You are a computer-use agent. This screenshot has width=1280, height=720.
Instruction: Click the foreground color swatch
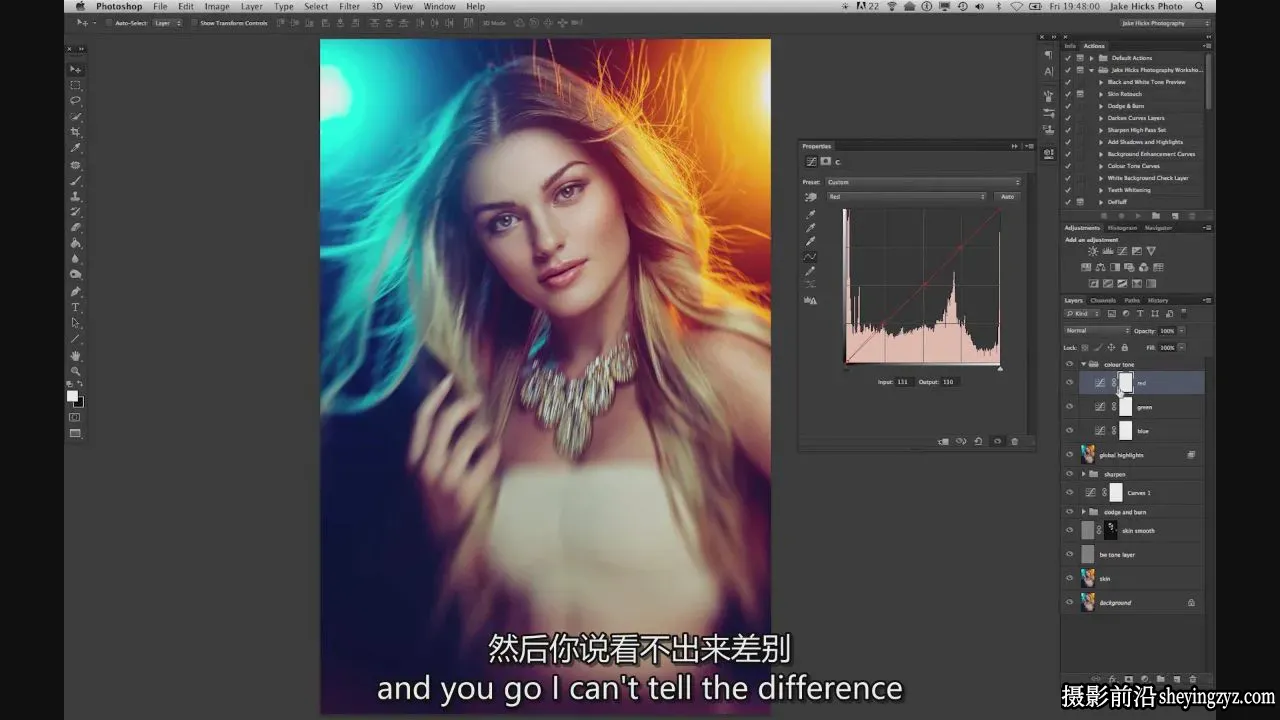[73, 397]
